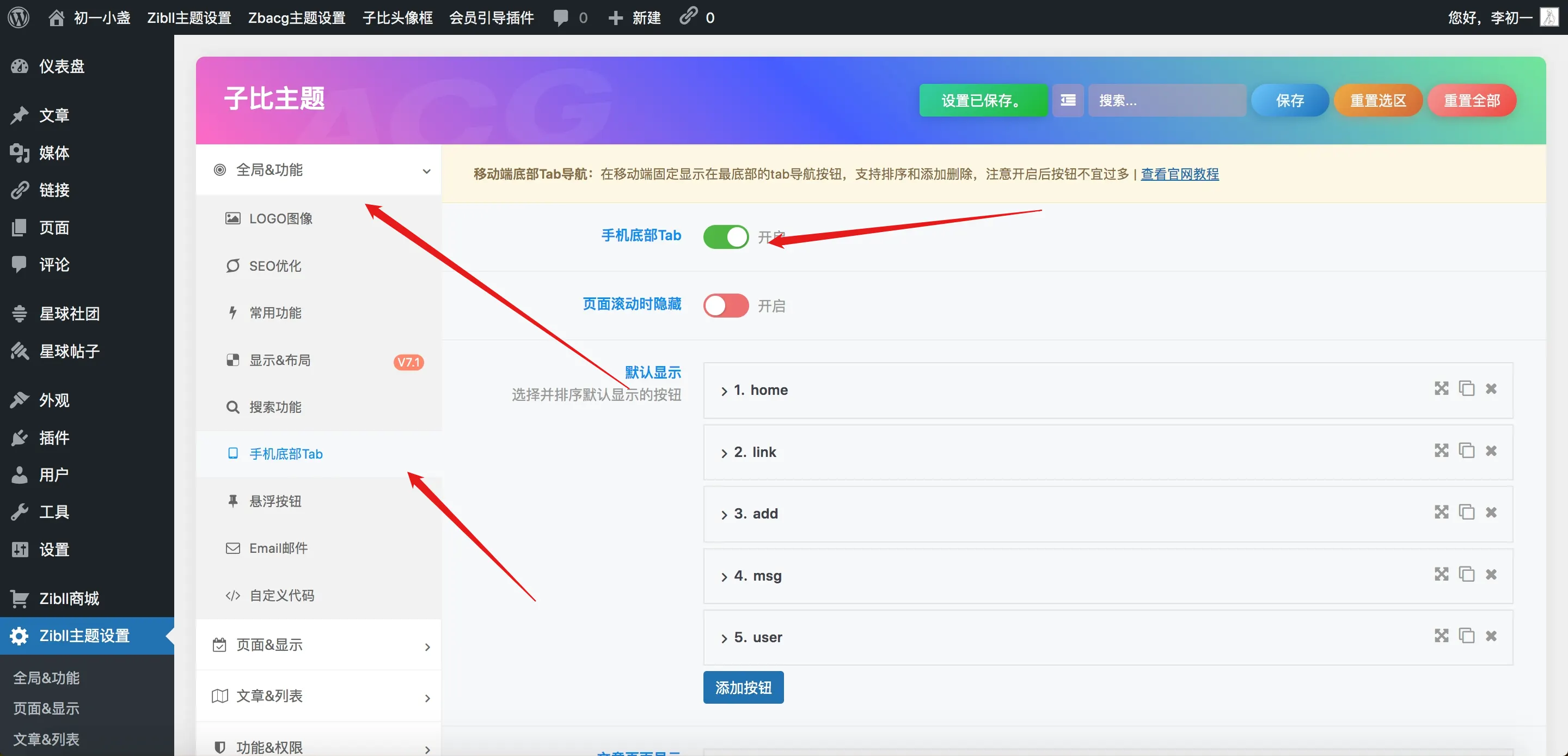Viewport: 1568px width, 756px height.
Task: Duplicate the home button row
Action: pyautogui.click(x=1466, y=389)
